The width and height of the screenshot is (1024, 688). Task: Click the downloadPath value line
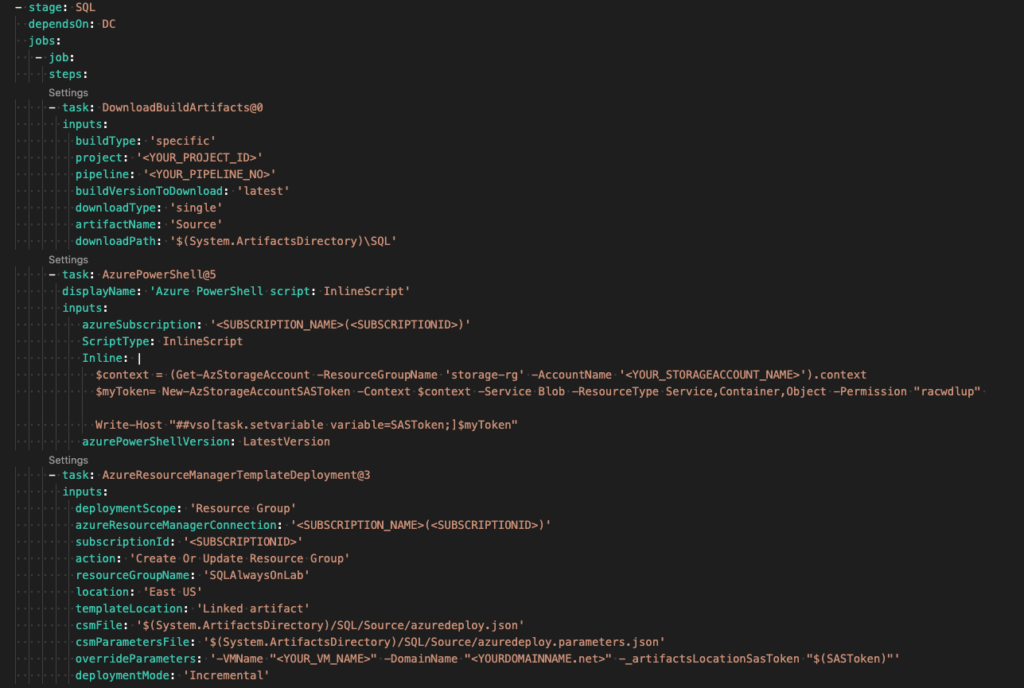[x=236, y=242]
